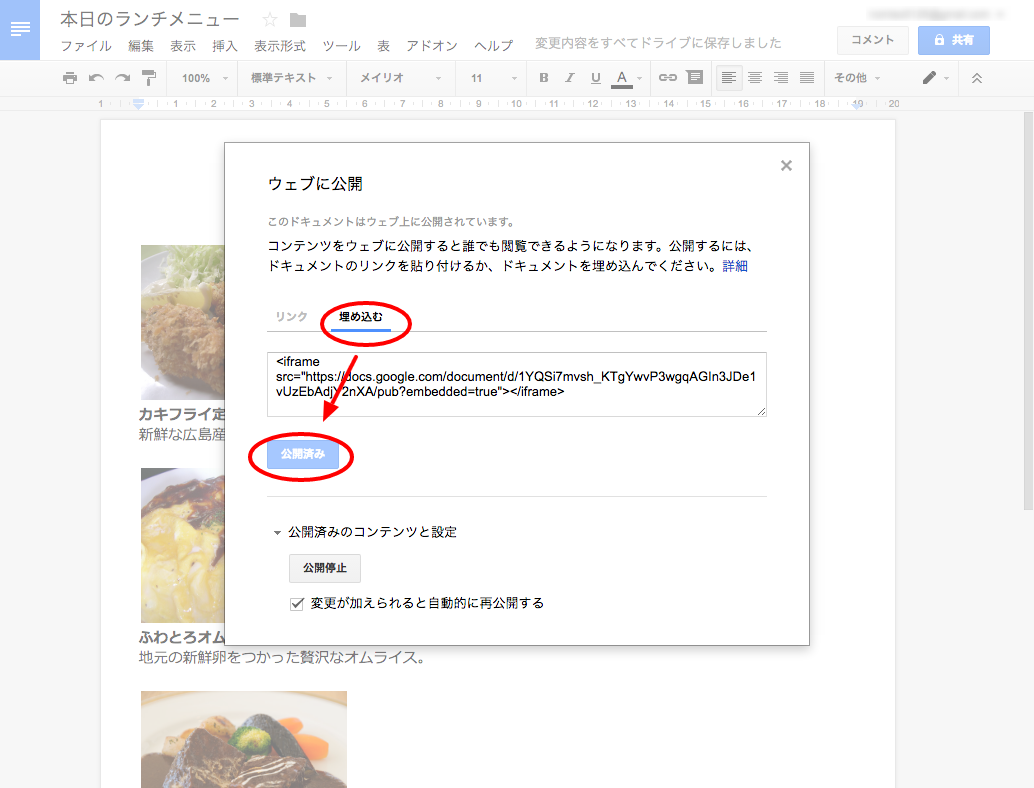This screenshot has width=1034, height=788.
Task: Collapse 公開済みのコンテンツと設定 section
Action: click(278, 533)
